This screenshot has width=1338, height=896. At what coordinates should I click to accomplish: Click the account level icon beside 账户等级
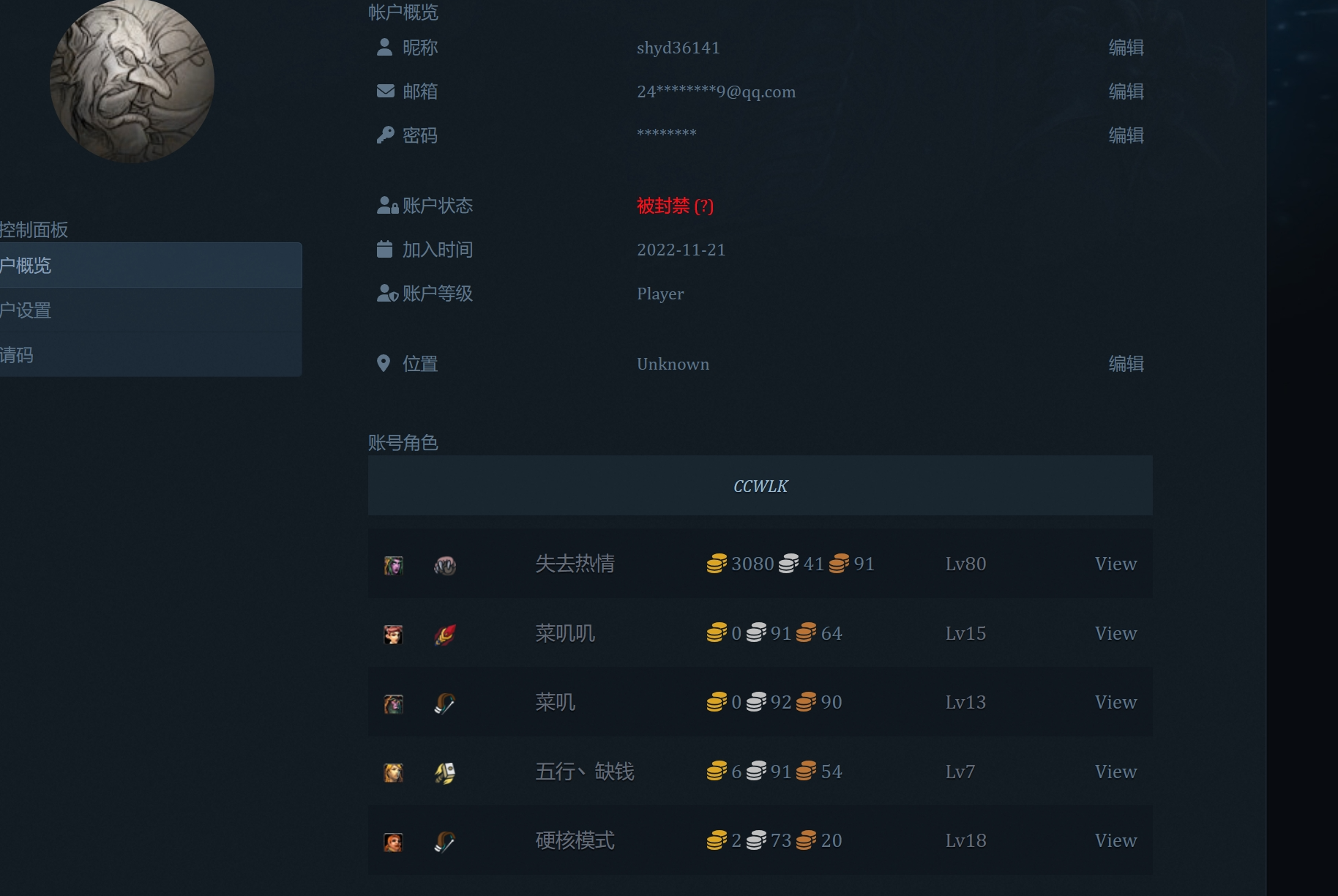386,293
